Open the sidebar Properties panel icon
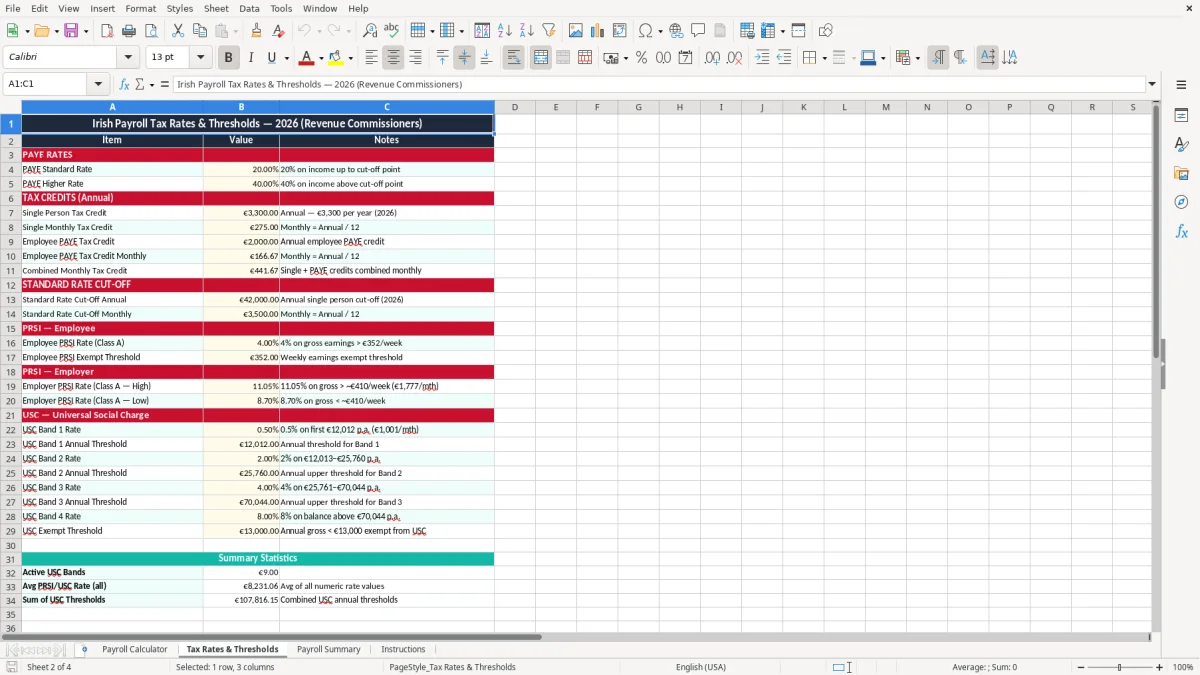 coord(1181,116)
